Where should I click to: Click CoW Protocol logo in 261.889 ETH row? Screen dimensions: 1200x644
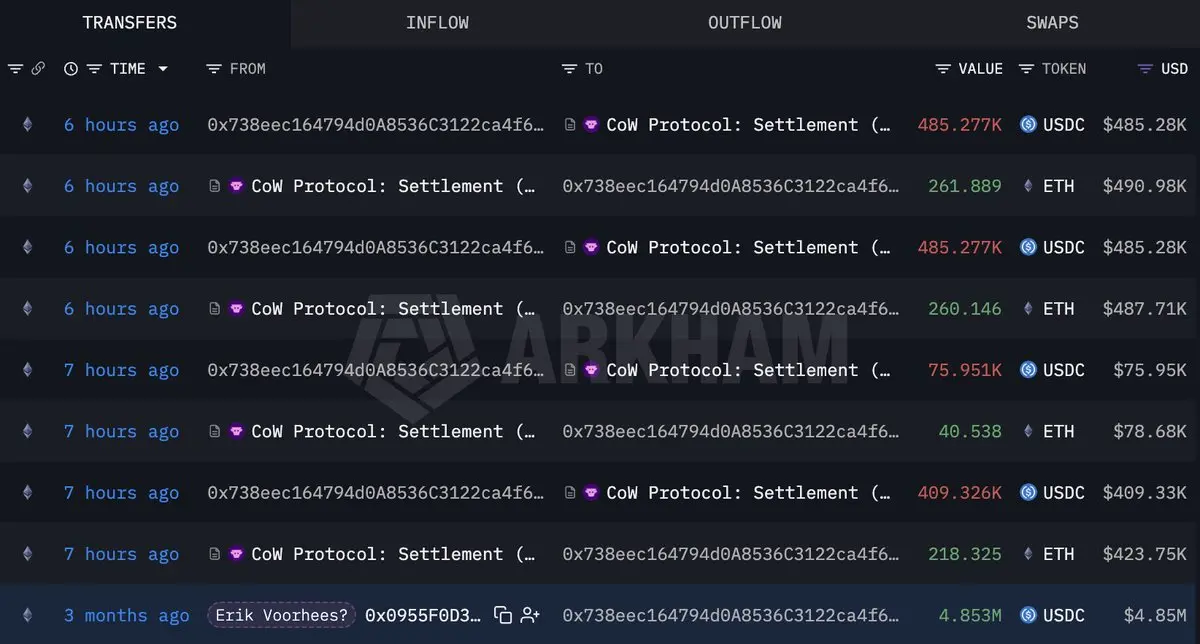click(x=236, y=186)
